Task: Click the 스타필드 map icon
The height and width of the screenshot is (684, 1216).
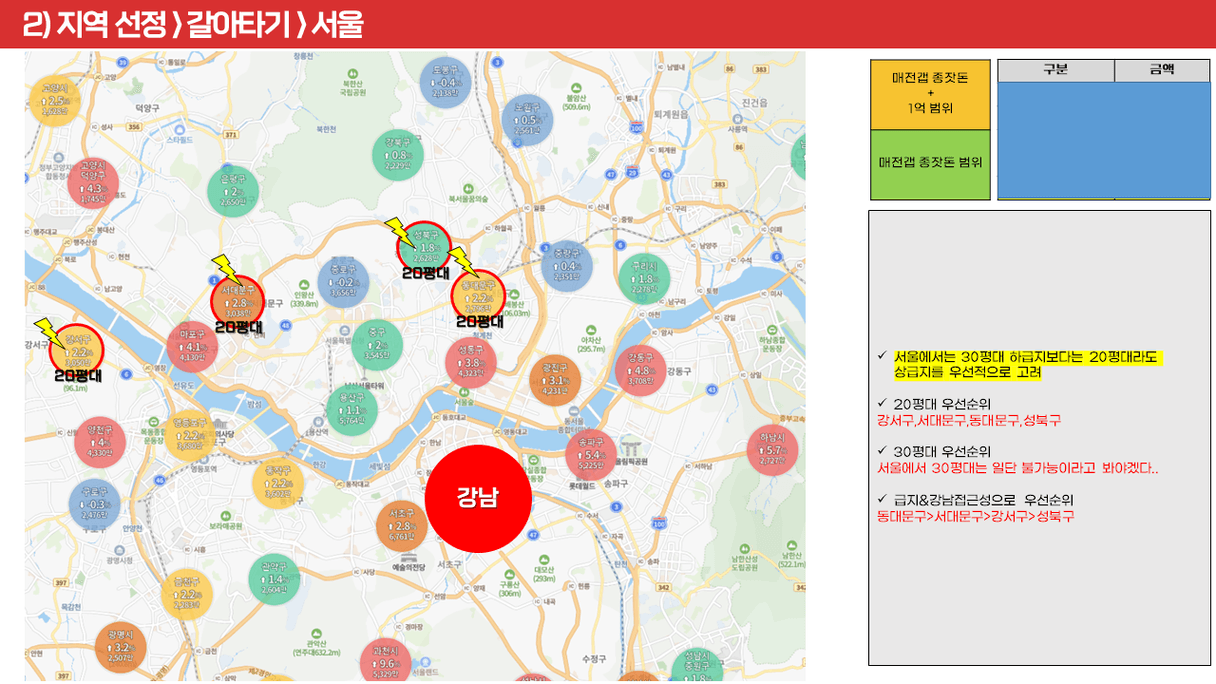Action: point(181,130)
